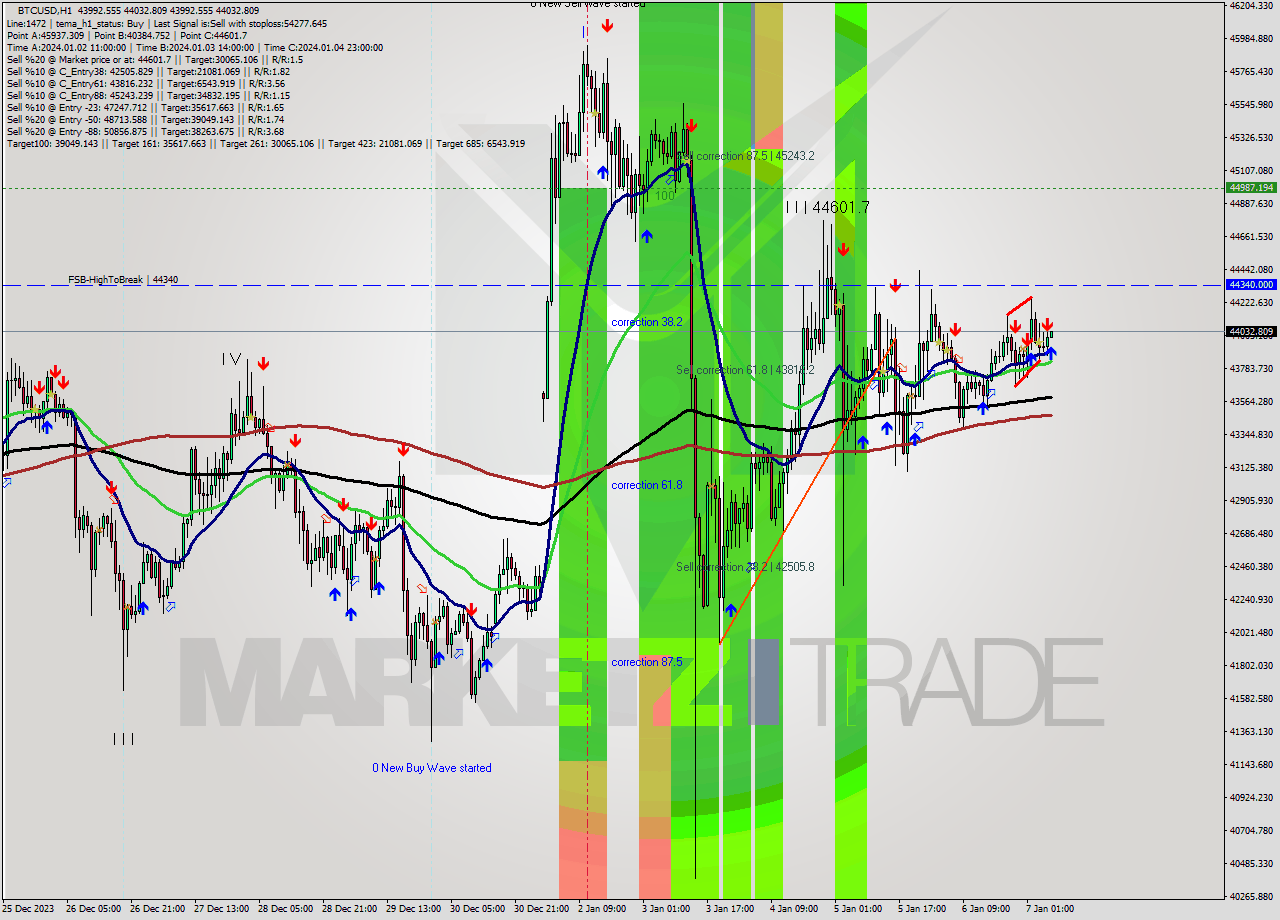Click the blue up arrow beside 'Sell correction 38.2'
This screenshot has width=1280, height=920.
730,609
